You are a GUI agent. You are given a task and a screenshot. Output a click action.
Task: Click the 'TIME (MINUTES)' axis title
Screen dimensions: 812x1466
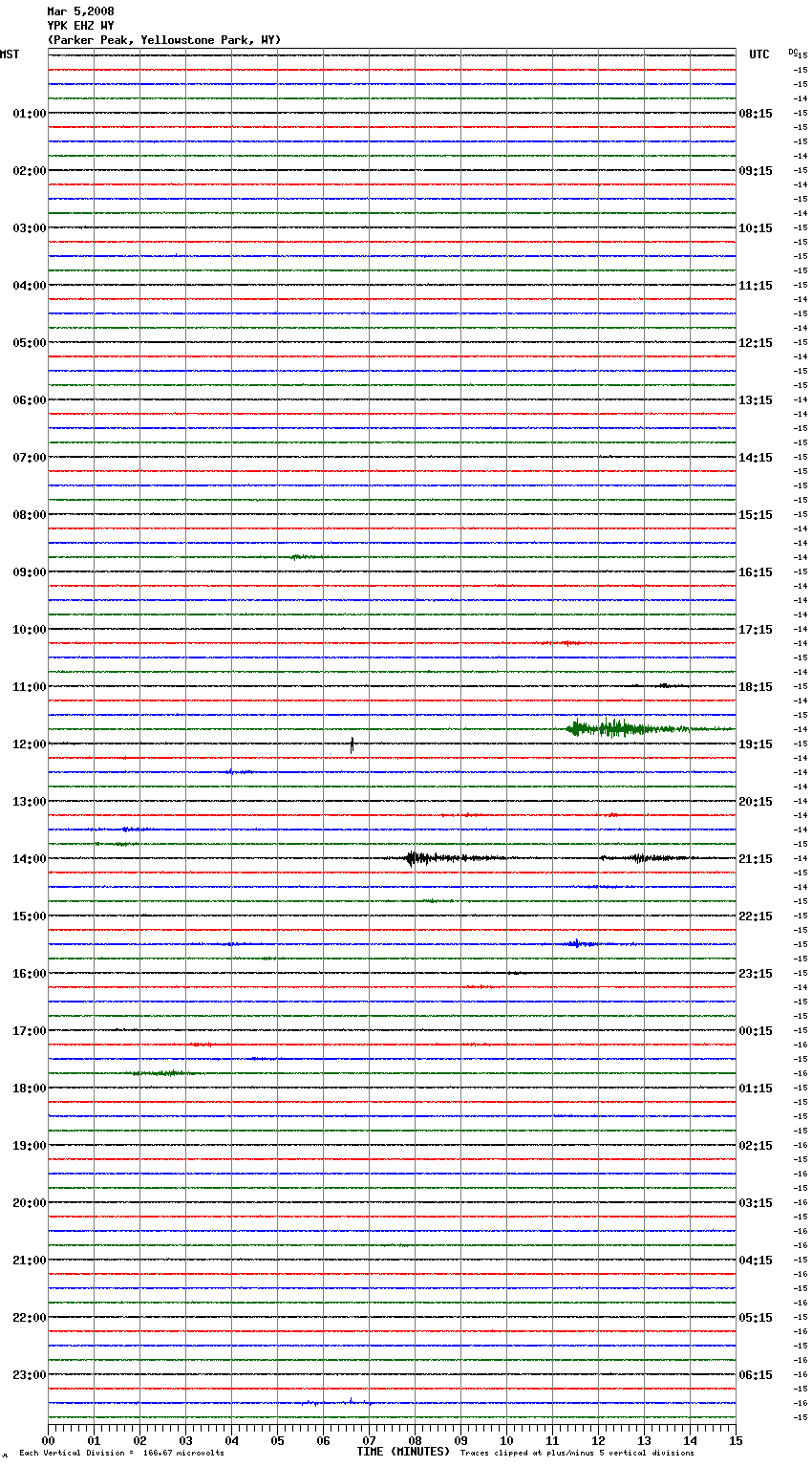pos(403,1452)
